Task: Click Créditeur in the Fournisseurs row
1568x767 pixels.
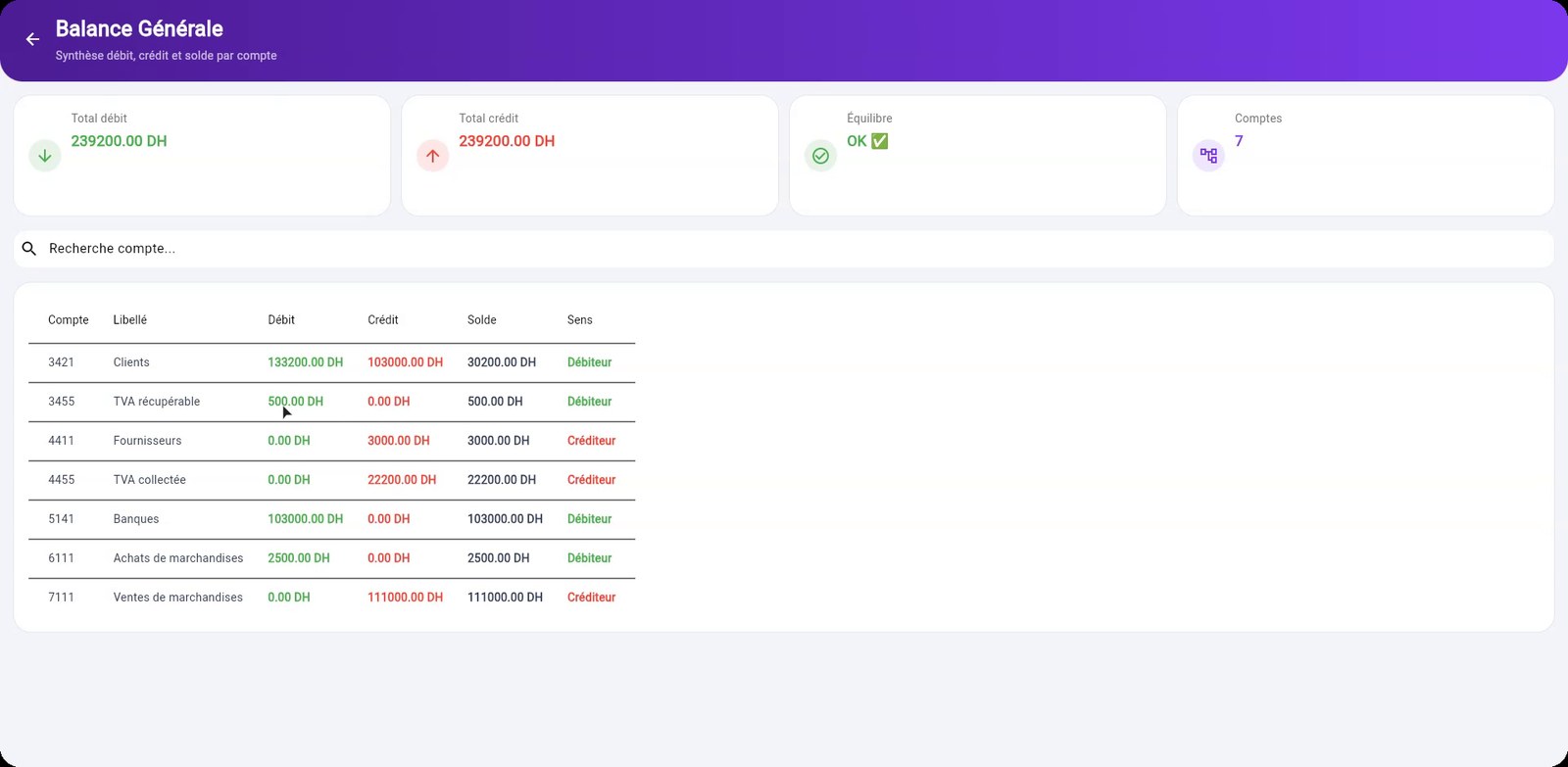Action: tap(592, 441)
